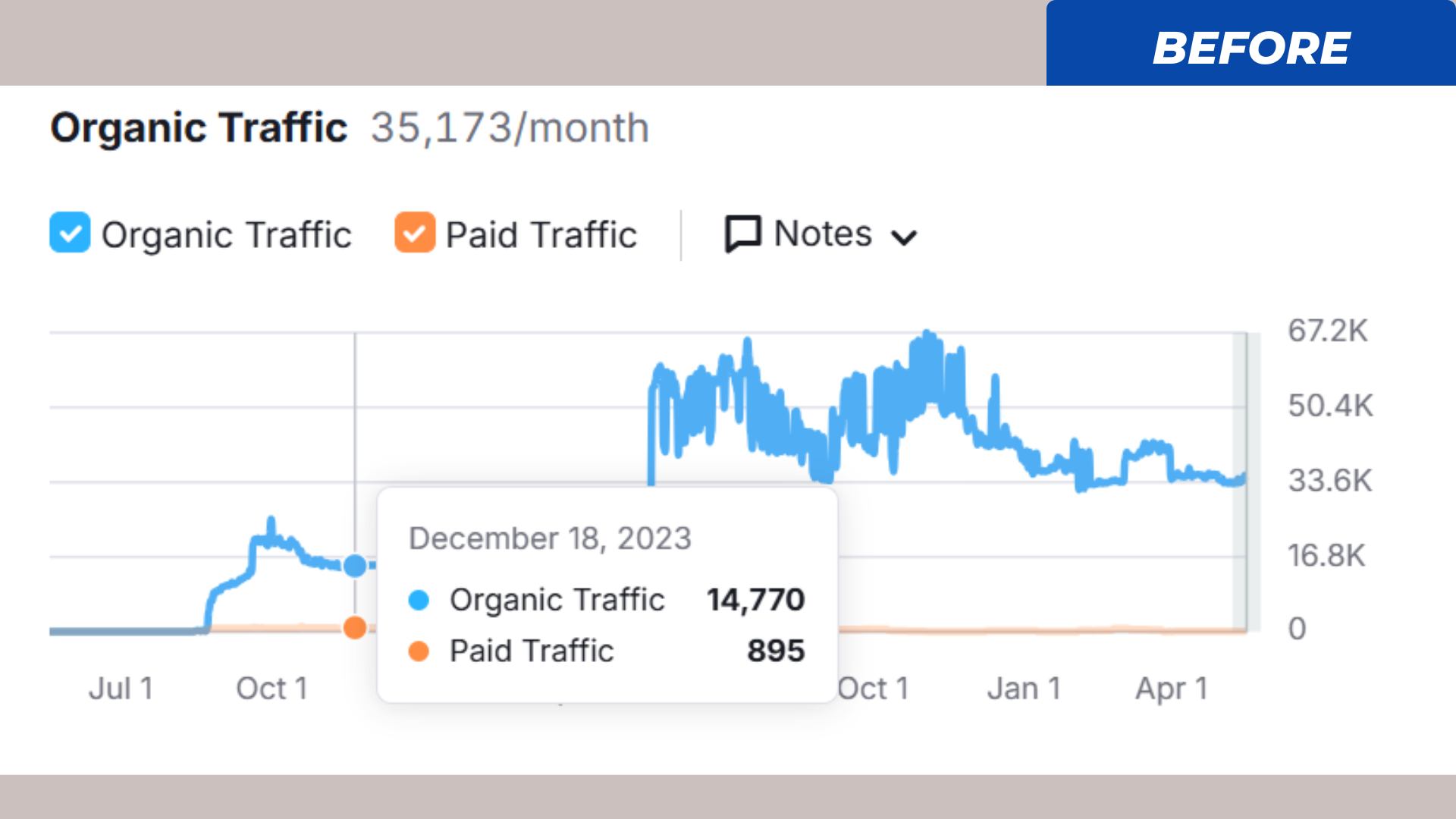
Task: Uncheck the Organic Traffic checkbox
Action: coord(70,233)
